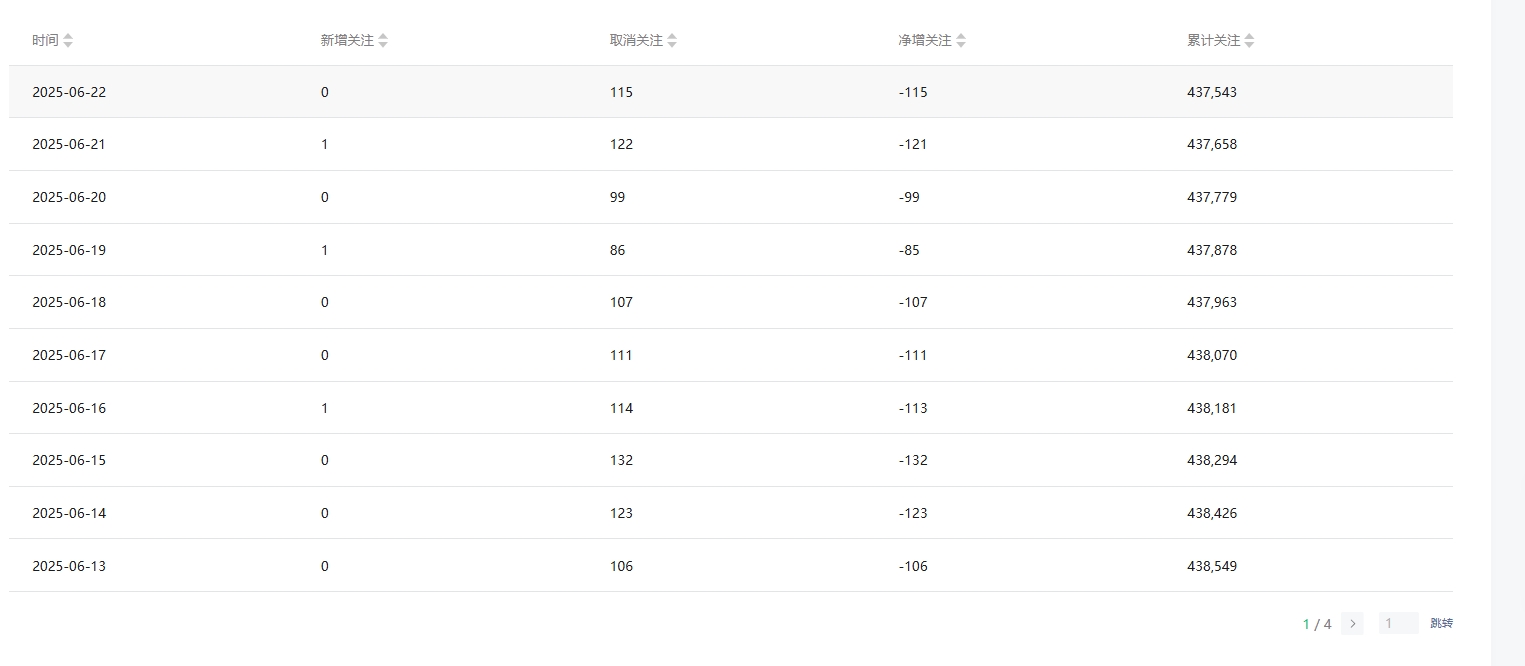Image resolution: width=1525 pixels, height=666 pixels.
Task: Select the 2025-06-18 row date
Action: pos(69,302)
